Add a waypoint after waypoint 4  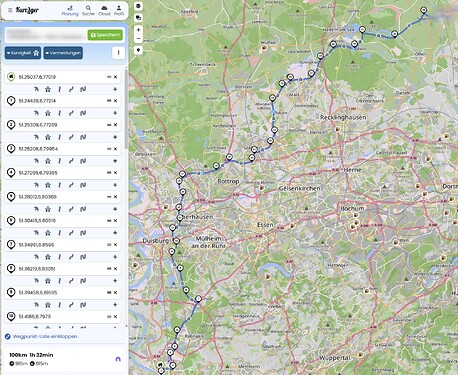[x=115, y=185]
